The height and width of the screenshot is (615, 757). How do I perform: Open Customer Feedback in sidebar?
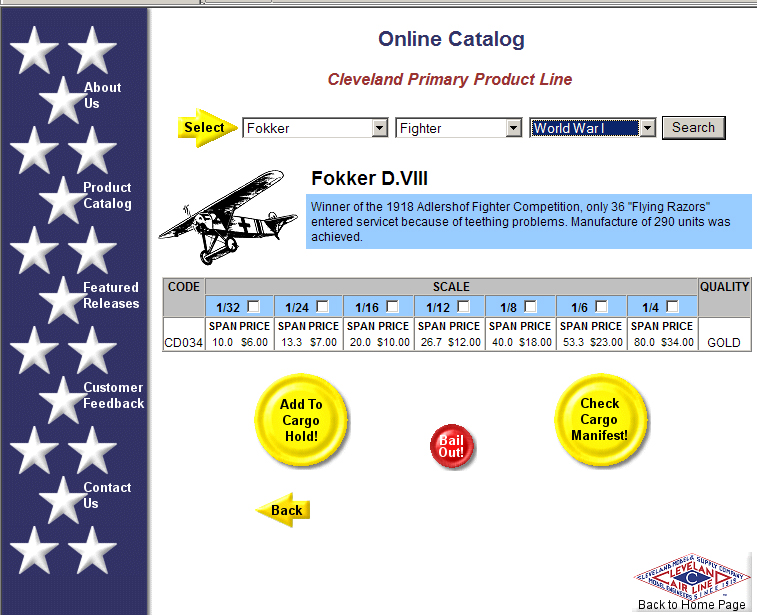click(x=113, y=395)
